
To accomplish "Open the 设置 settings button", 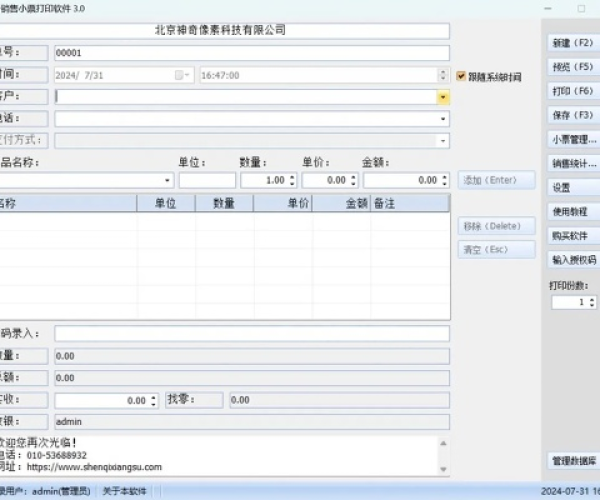I will pyautogui.click(x=574, y=188).
